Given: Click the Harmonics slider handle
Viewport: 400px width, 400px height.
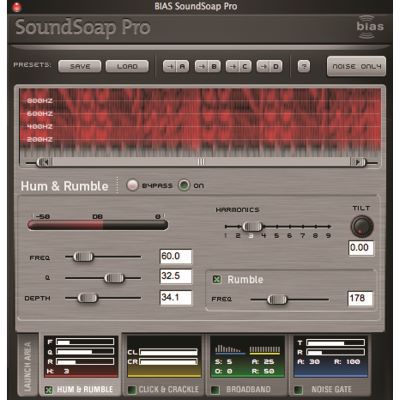Looking at the screenshot, I should (x=252, y=227).
